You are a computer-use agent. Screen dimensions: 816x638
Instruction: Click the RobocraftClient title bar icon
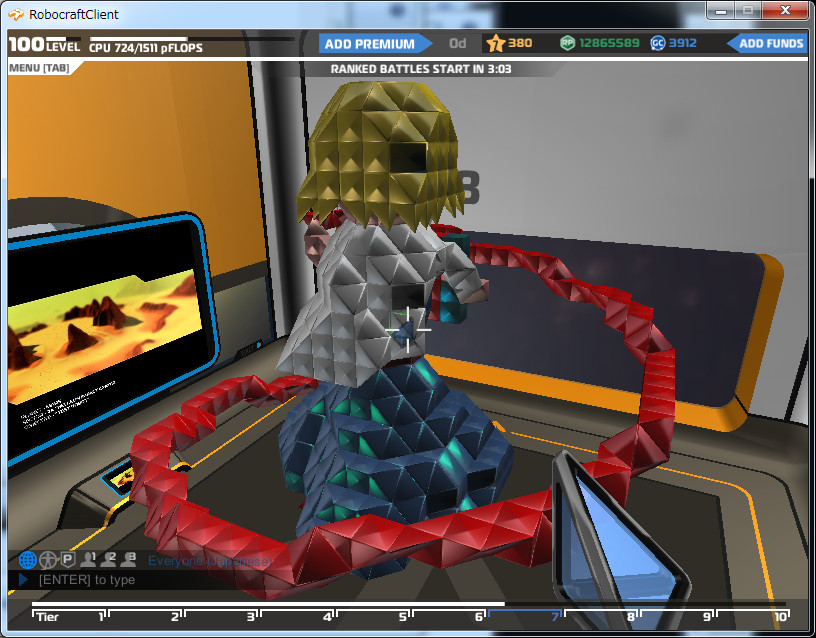[x=16, y=14]
